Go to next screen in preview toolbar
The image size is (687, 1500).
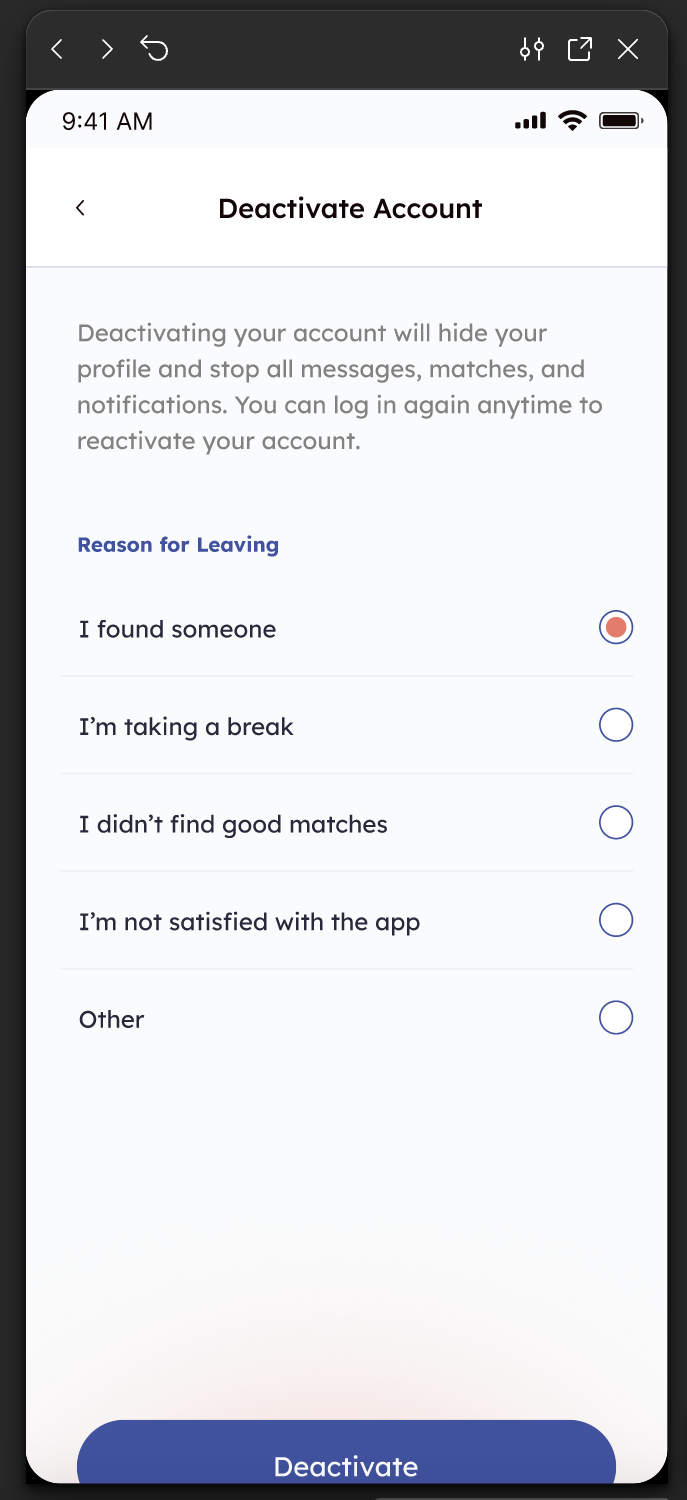(107, 49)
